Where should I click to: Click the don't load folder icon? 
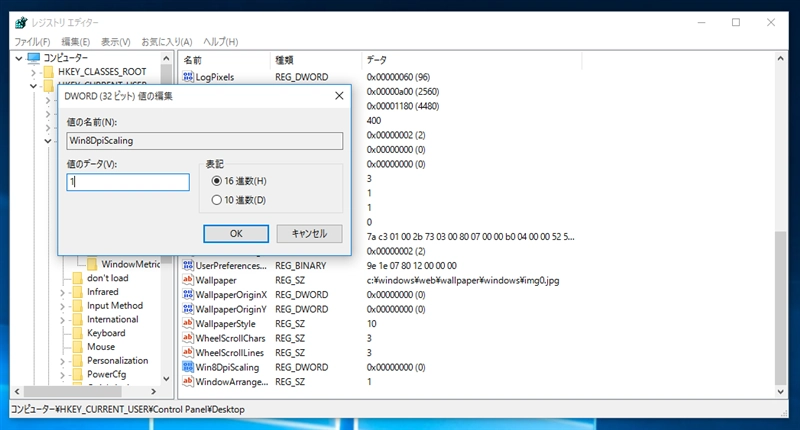78,277
